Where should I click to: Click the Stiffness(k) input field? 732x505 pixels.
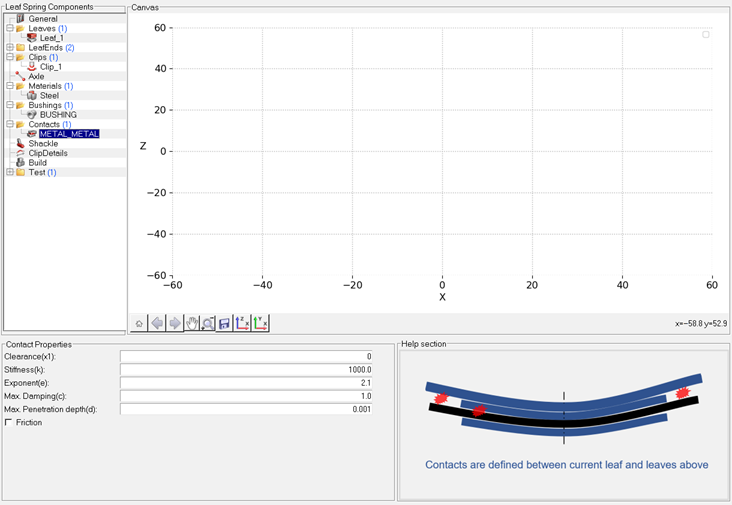(x=246, y=369)
